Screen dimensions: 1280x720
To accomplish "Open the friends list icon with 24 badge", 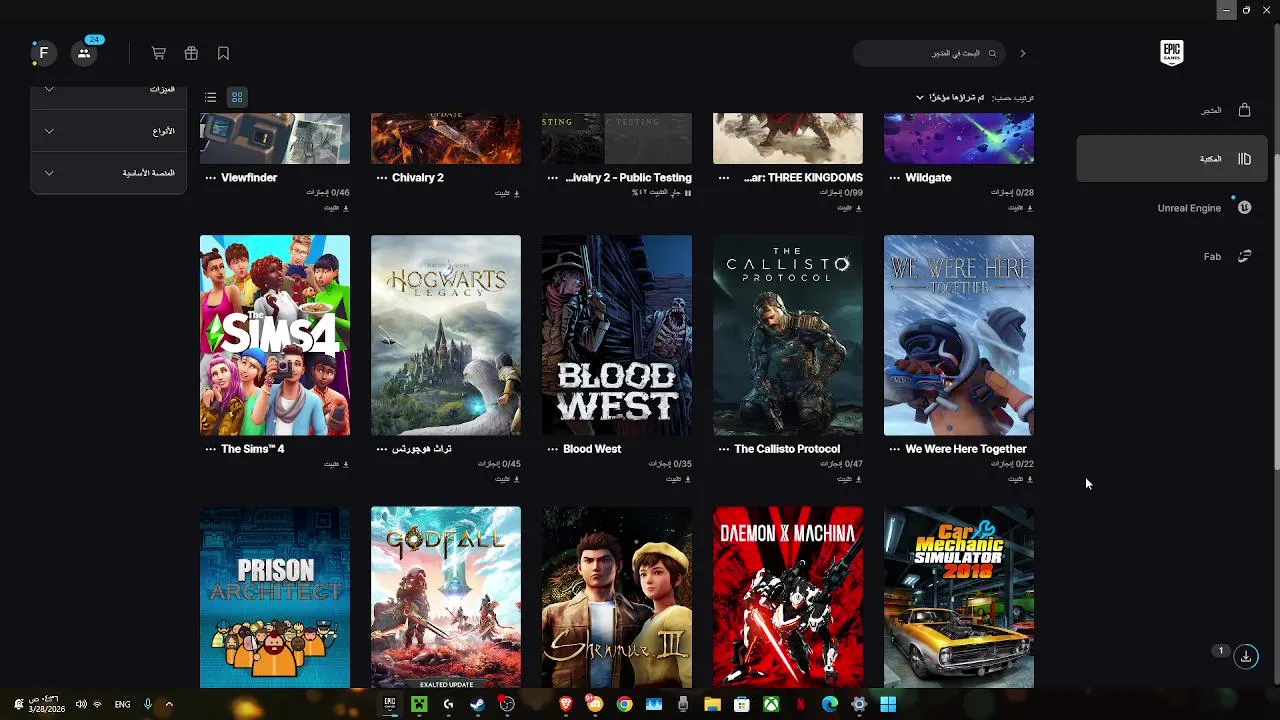I will [x=84, y=53].
